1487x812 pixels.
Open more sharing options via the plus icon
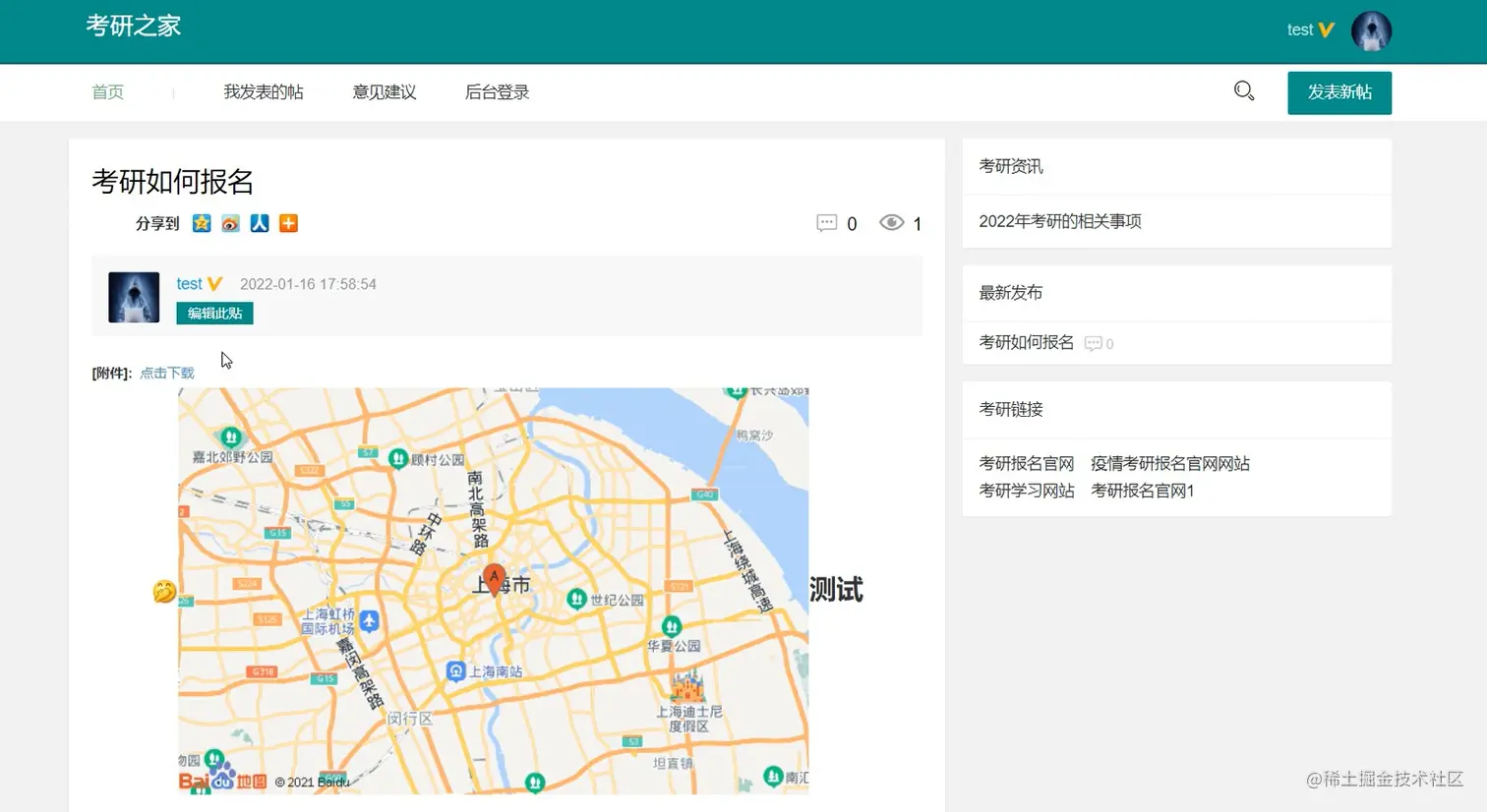[x=288, y=223]
